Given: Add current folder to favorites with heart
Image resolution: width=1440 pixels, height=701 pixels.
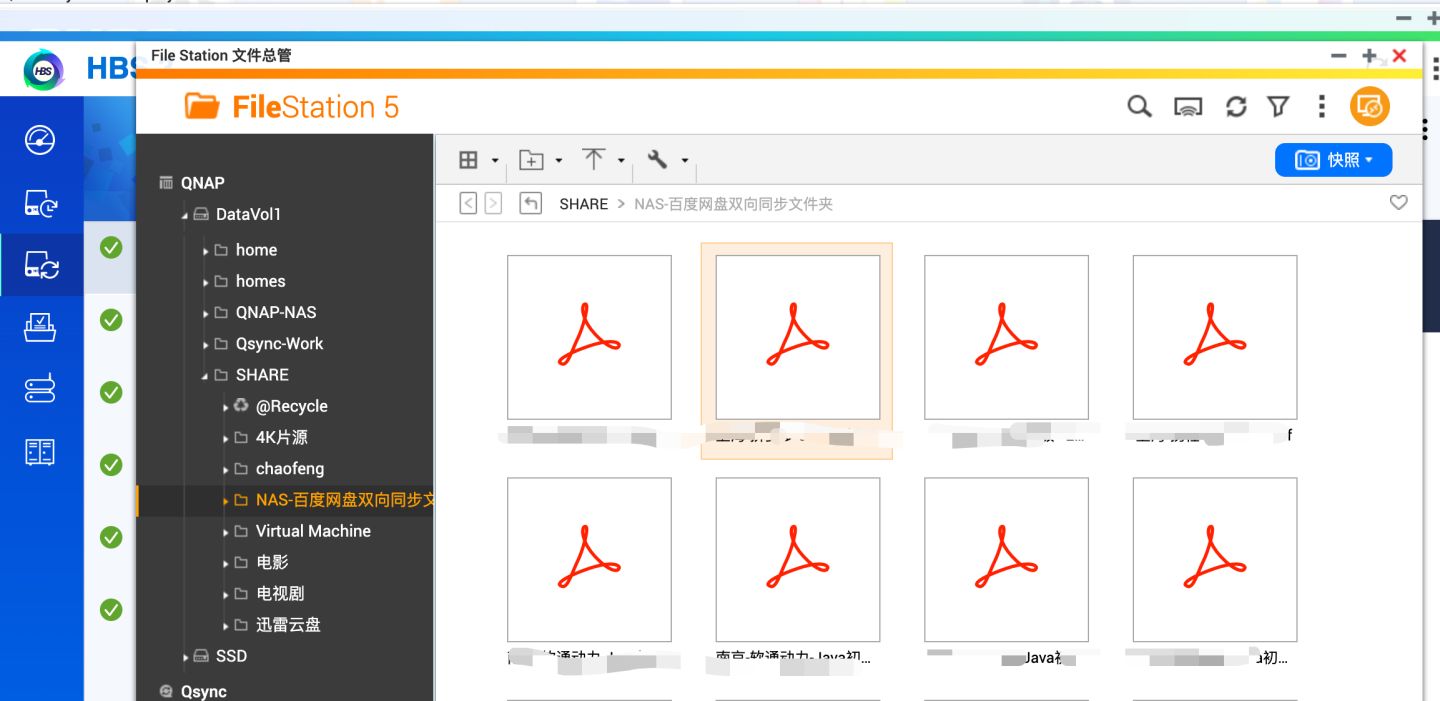Looking at the screenshot, I should pos(1398,203).
